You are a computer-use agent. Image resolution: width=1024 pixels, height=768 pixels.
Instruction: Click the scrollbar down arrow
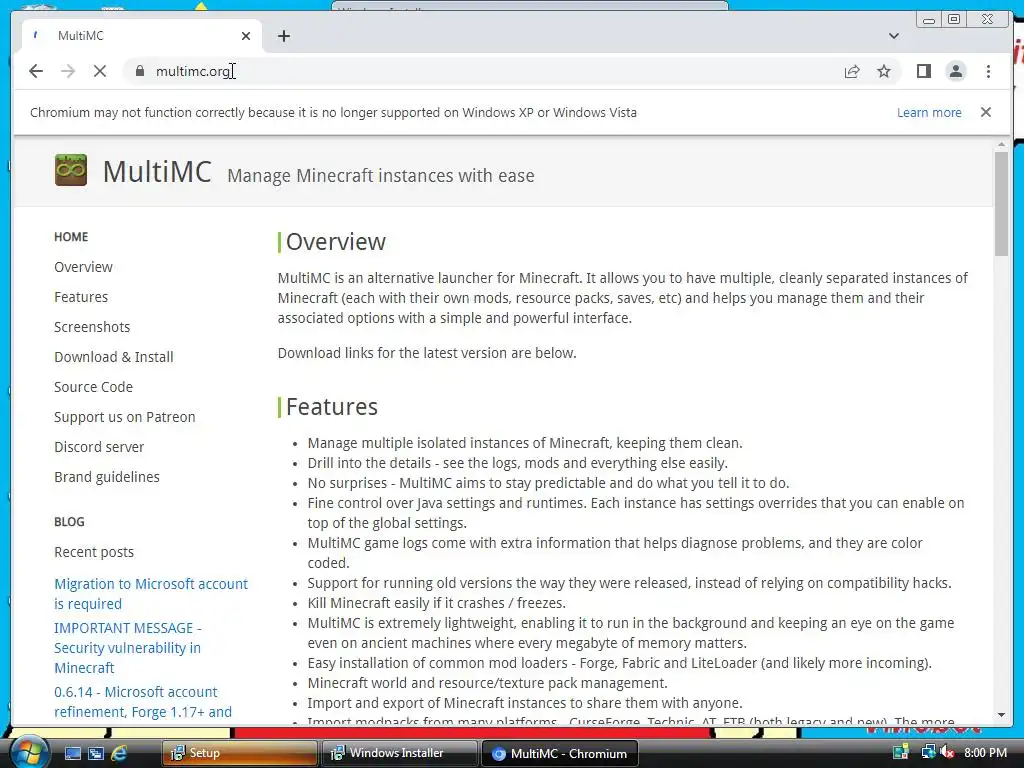click(1001, 715)
